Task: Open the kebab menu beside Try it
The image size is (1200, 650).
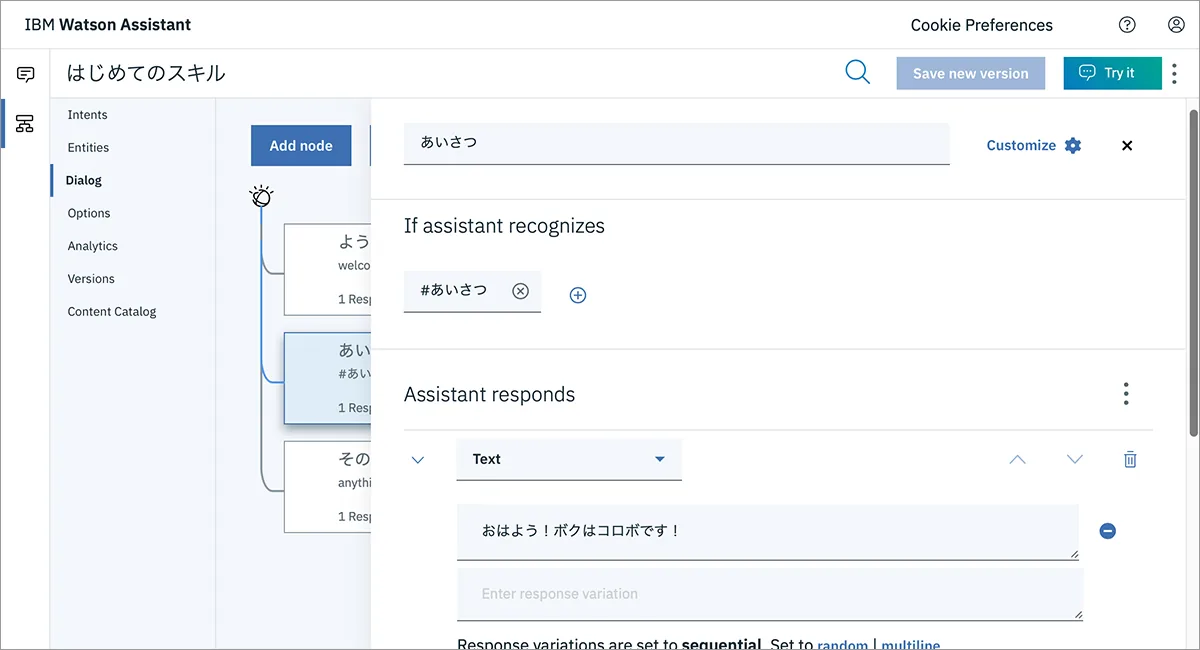Action: click(x=1174, y=73)
